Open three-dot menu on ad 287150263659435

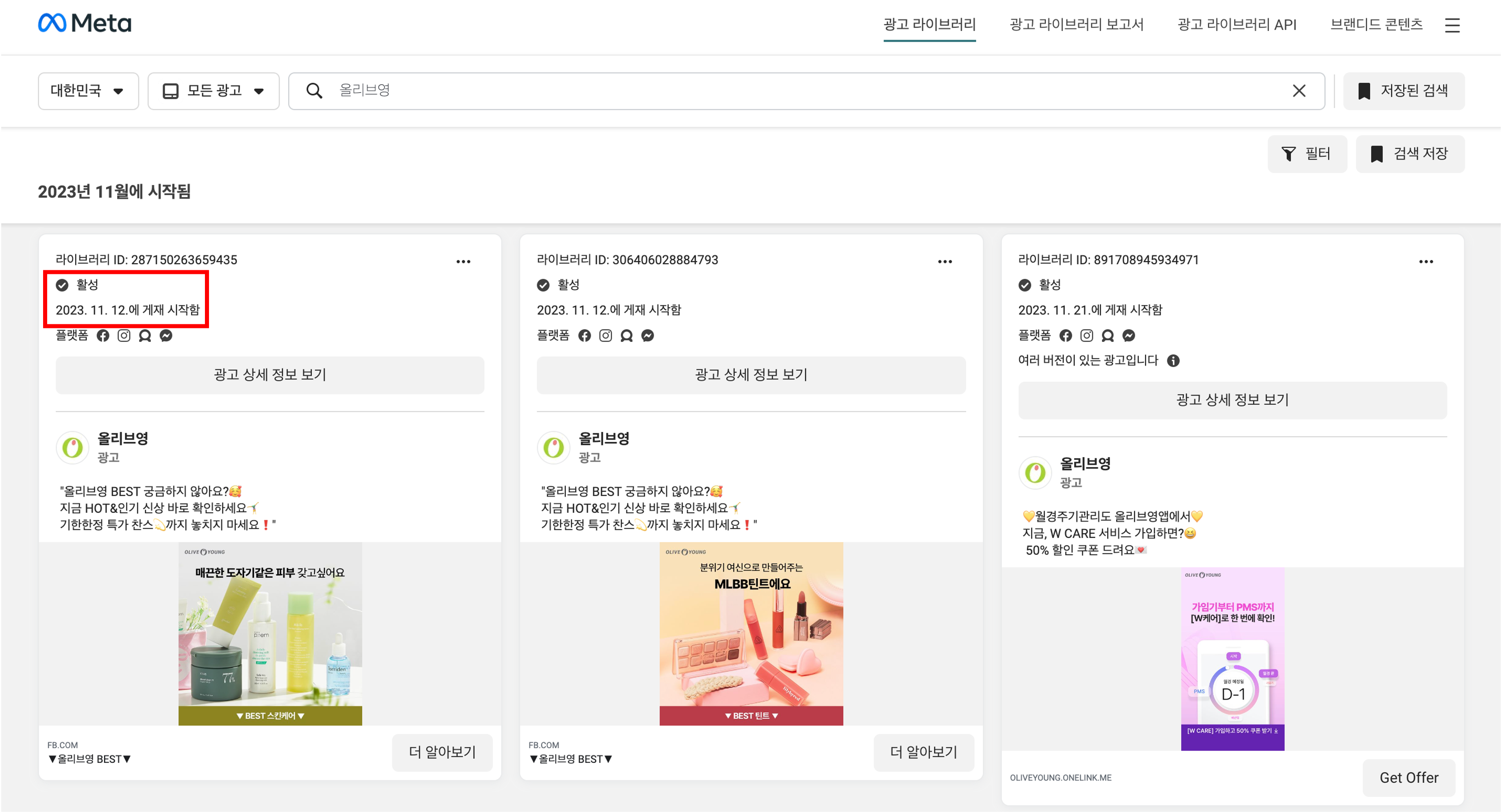(463, 262)
